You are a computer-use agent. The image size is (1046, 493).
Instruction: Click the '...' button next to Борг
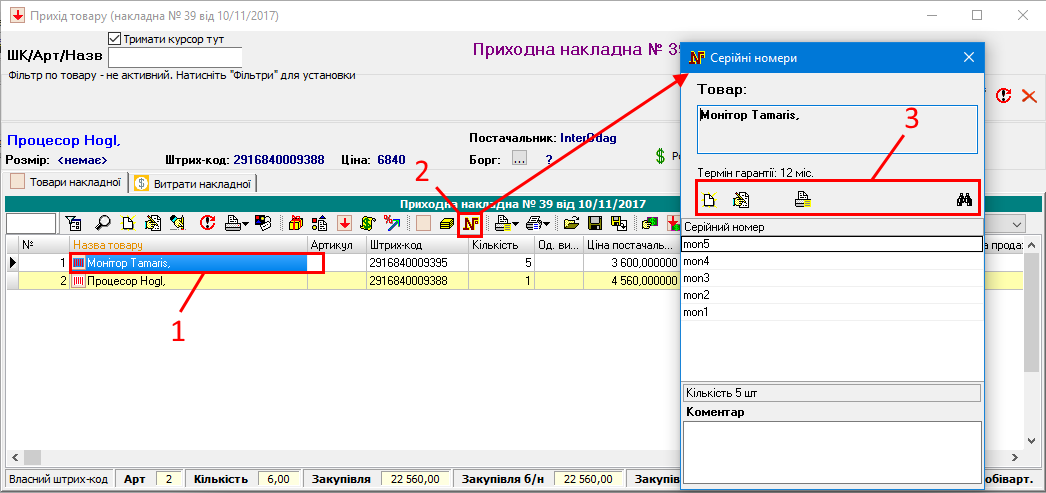(518, 158)
